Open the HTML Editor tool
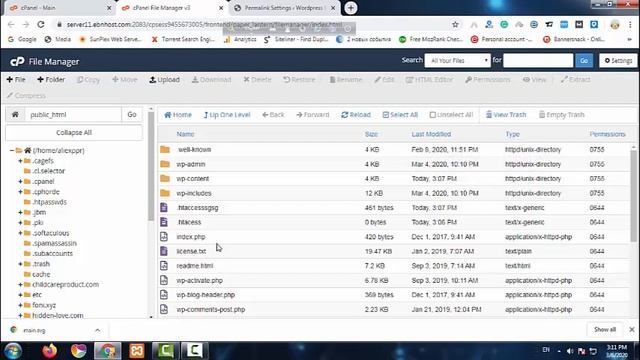This screenshot has width=640, height=360. click(x=429, y=80)
